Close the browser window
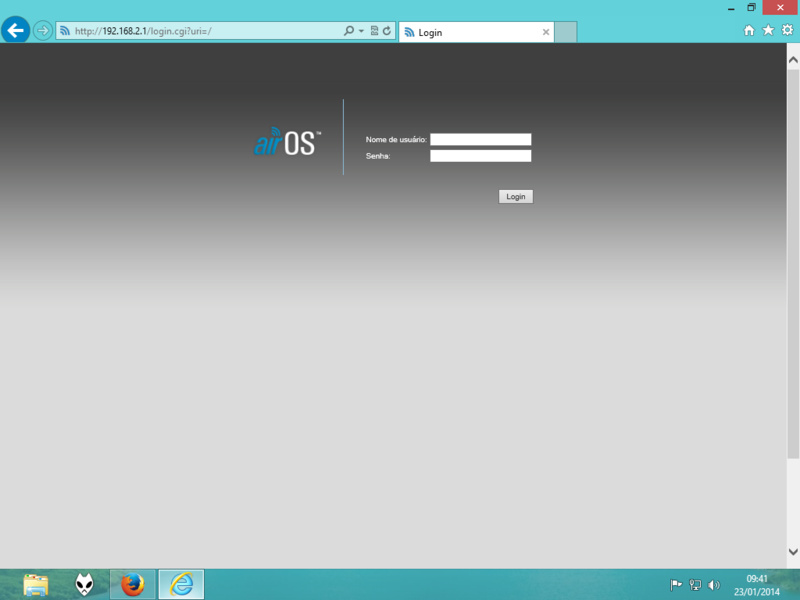 tap(780, 8)
